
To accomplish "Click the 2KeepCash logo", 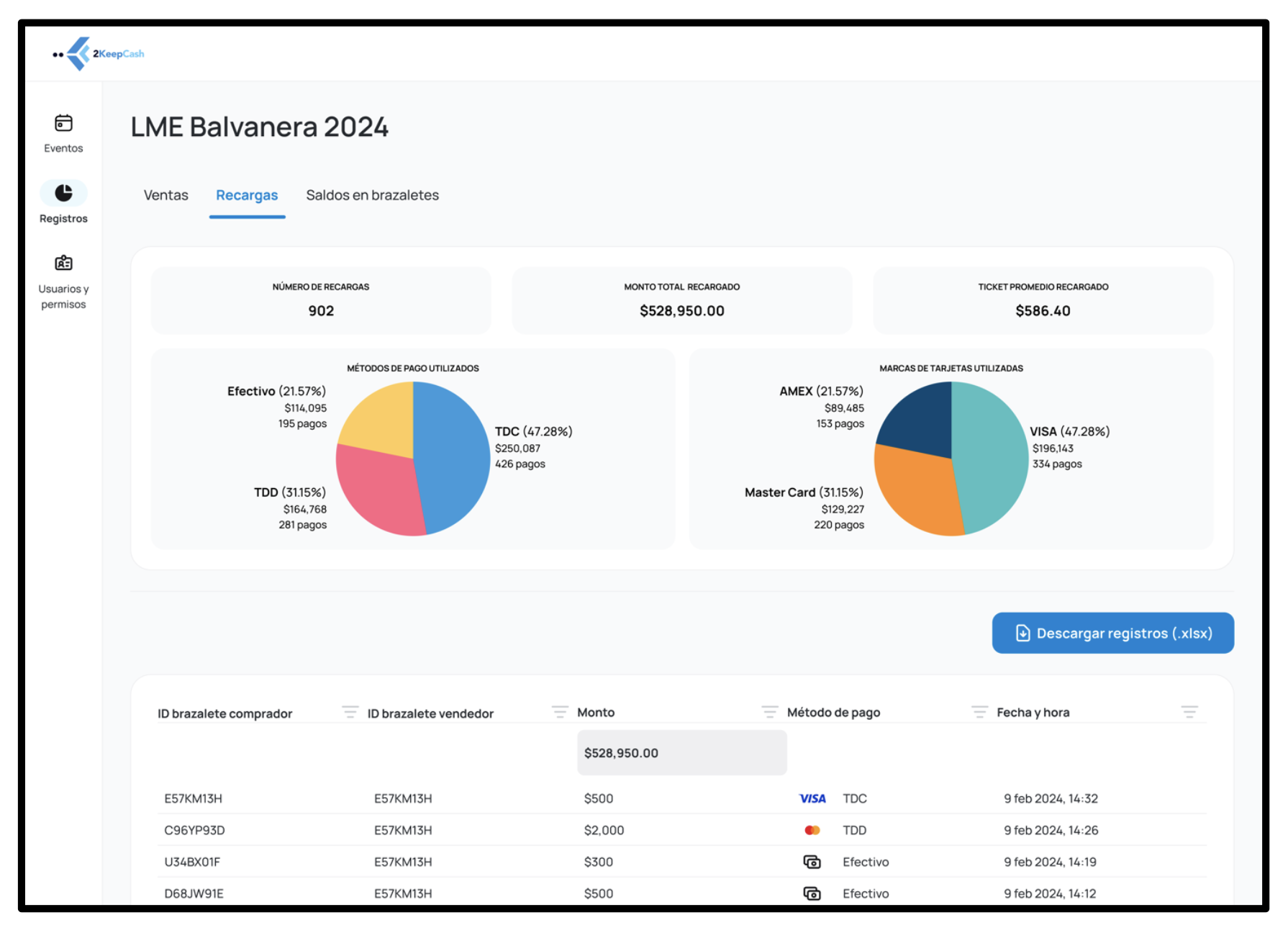I will coord(99,54).
